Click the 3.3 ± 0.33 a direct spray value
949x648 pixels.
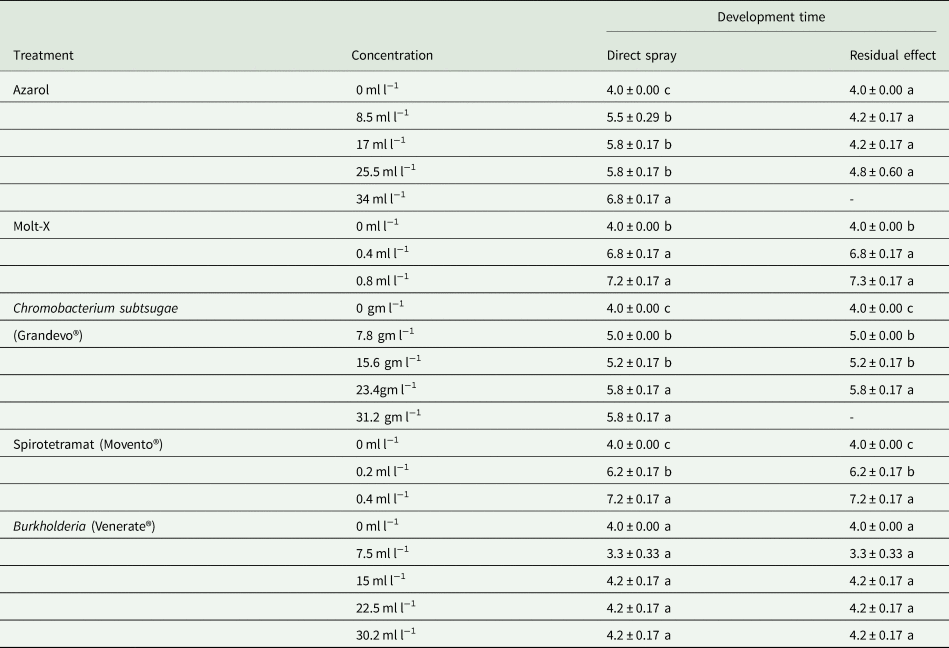(x=639, y=553)
